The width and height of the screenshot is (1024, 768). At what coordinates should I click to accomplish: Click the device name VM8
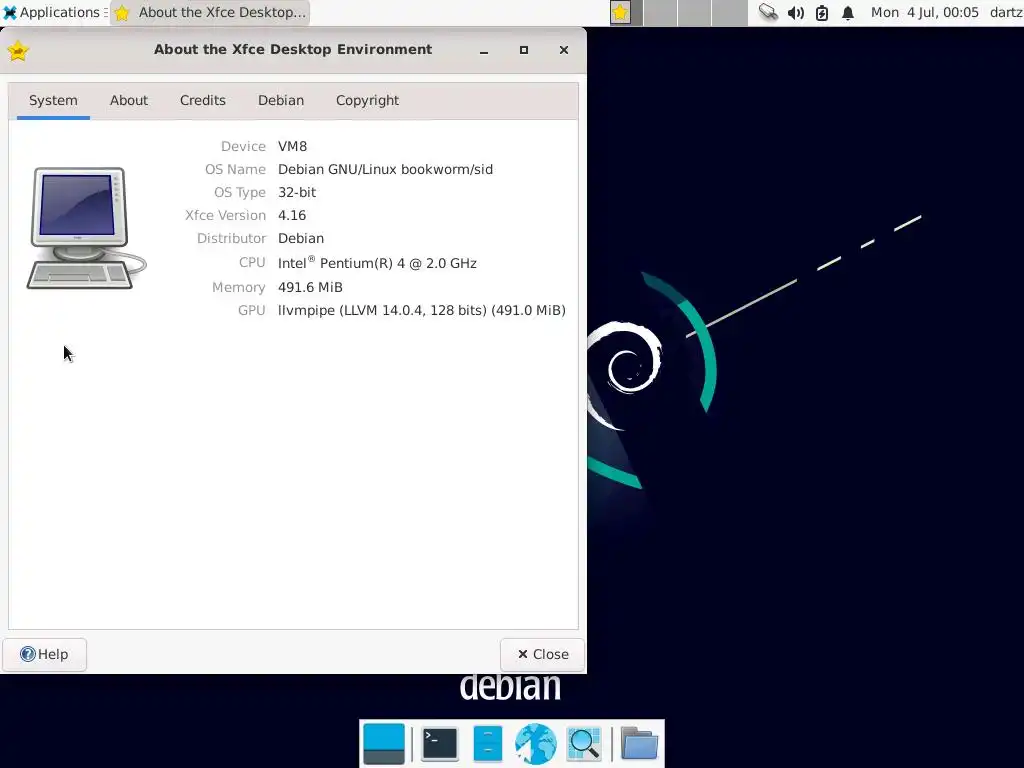pos(292,146)
